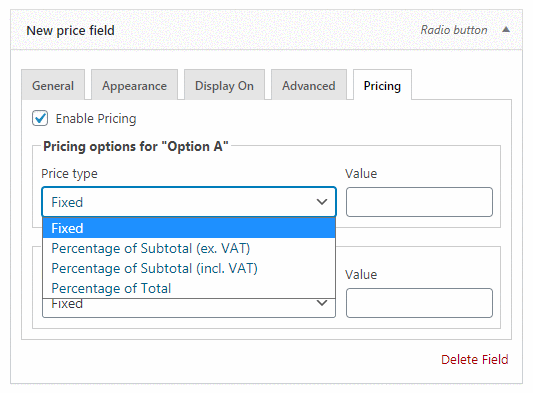
Task: Click the Pricing options for "Option A" heading
Action: (x=136, y=147)
